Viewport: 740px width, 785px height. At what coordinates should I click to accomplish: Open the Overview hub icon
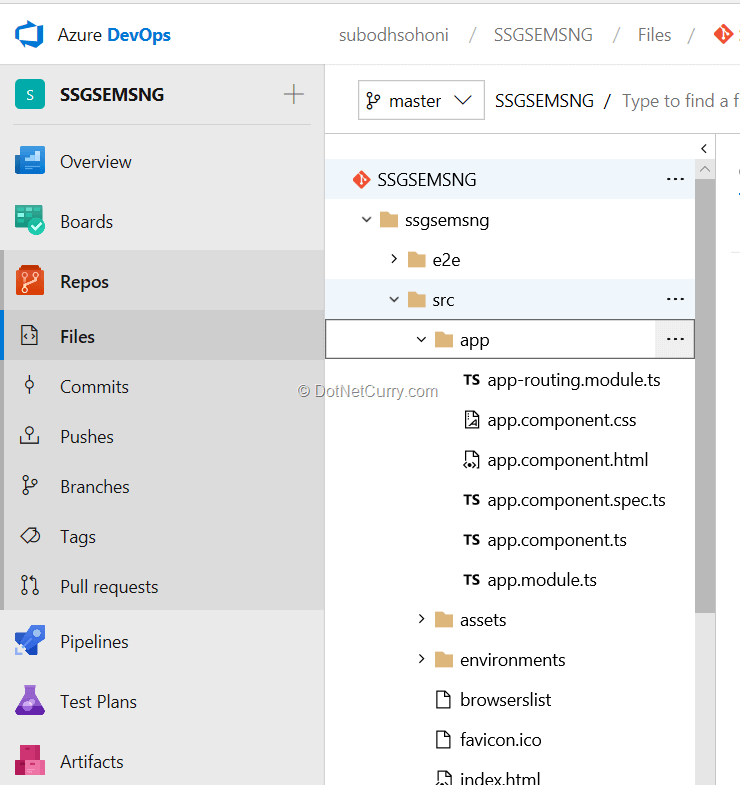tap(30, 160)
